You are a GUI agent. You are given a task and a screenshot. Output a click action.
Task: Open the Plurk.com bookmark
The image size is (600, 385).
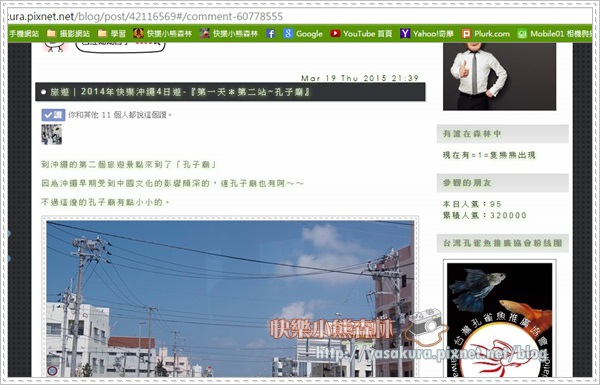point(486,34)
